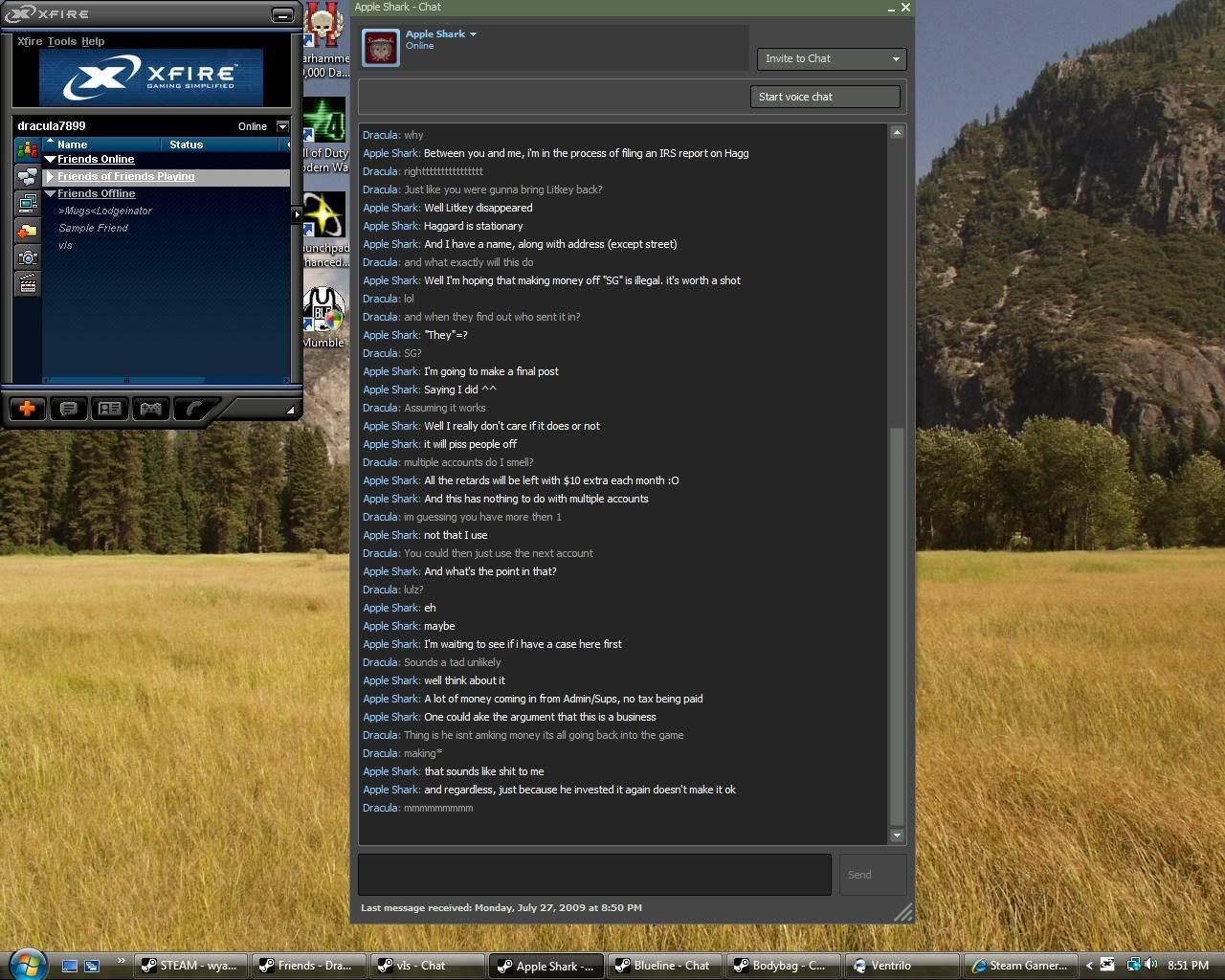Open the Online status dropdown

click(x=281, y=126)
